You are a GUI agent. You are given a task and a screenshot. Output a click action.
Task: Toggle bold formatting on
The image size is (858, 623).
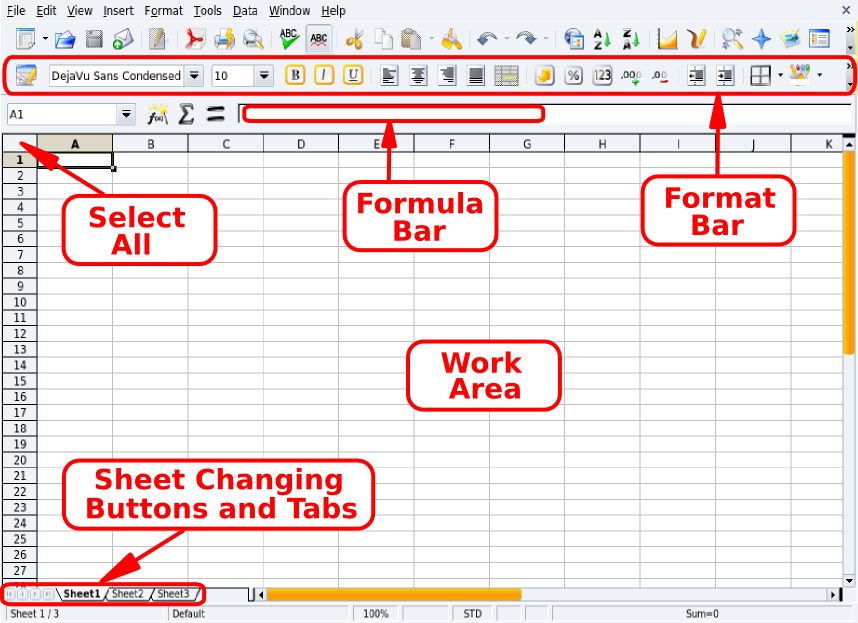point(295,75)
